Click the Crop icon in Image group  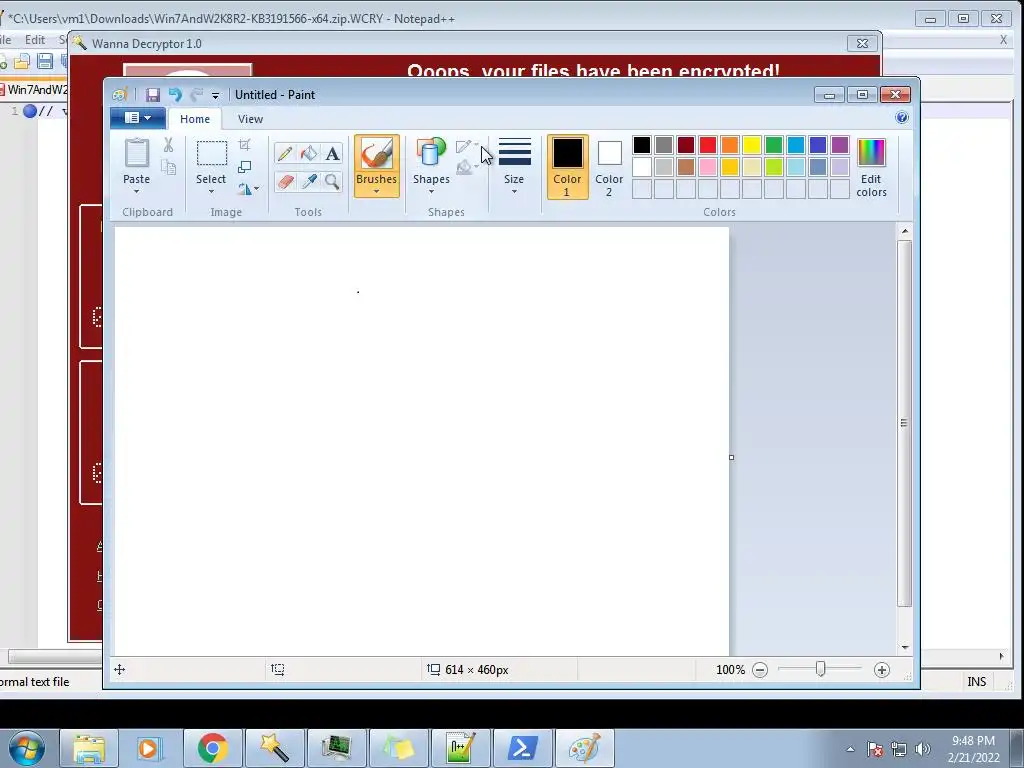coord(245,144)
